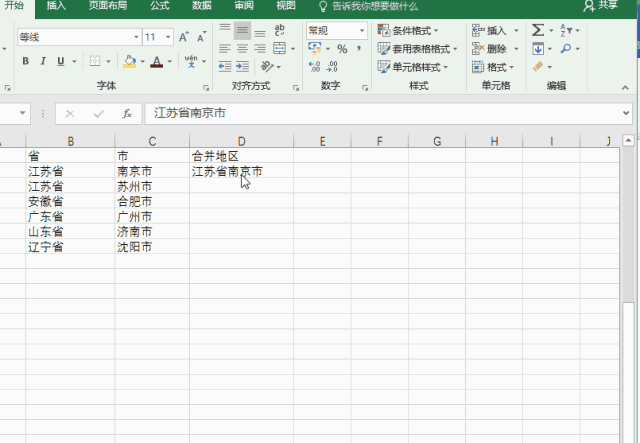Open 套用表格格式 menu
640x443 pixels.
pos(418,49)
